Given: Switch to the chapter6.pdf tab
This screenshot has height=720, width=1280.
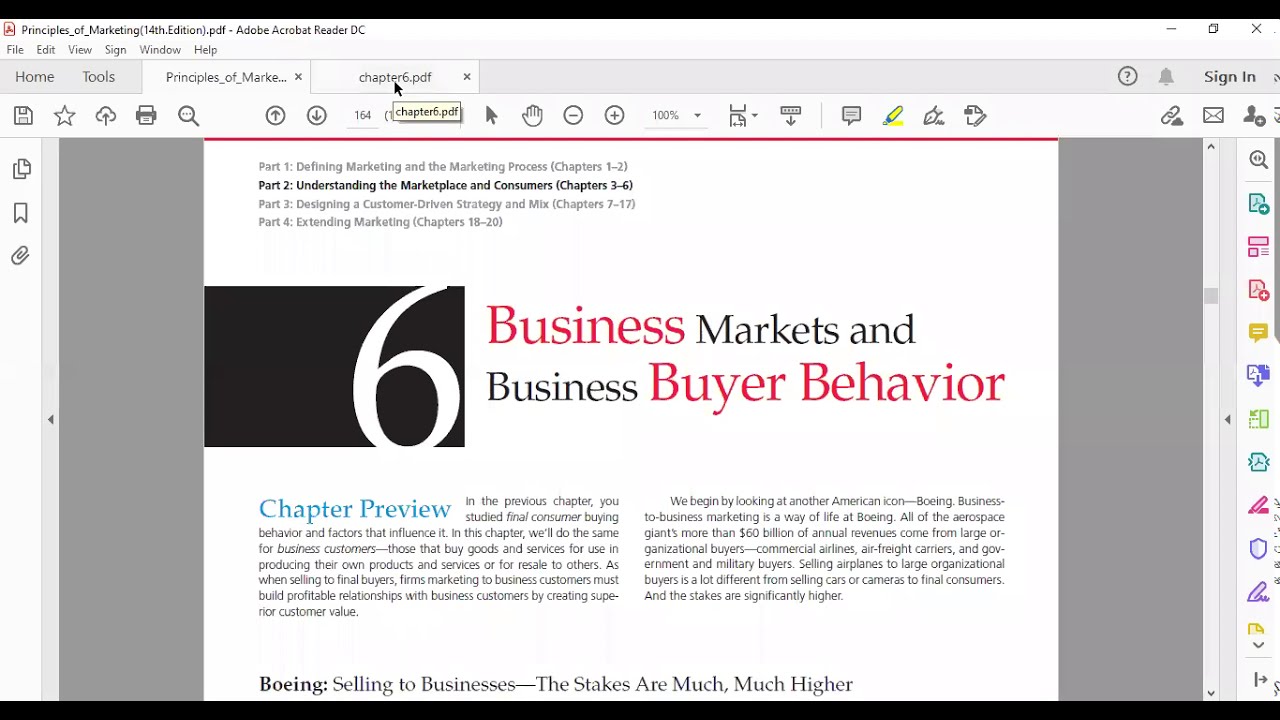Looking at the screenshot, I should (x=395, y=77).
